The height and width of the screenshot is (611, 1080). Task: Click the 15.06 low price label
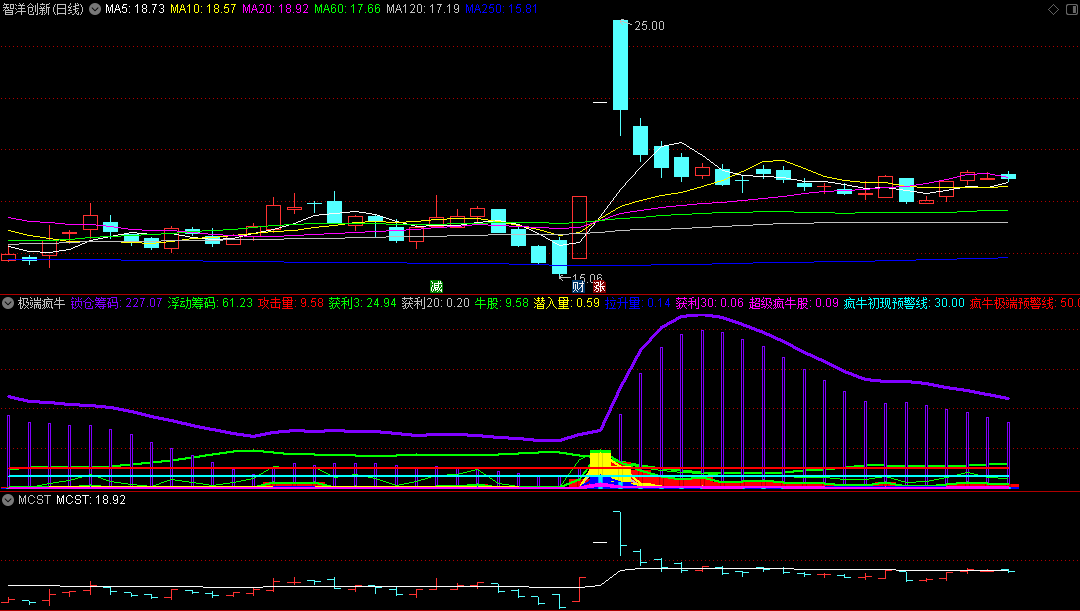588,278
